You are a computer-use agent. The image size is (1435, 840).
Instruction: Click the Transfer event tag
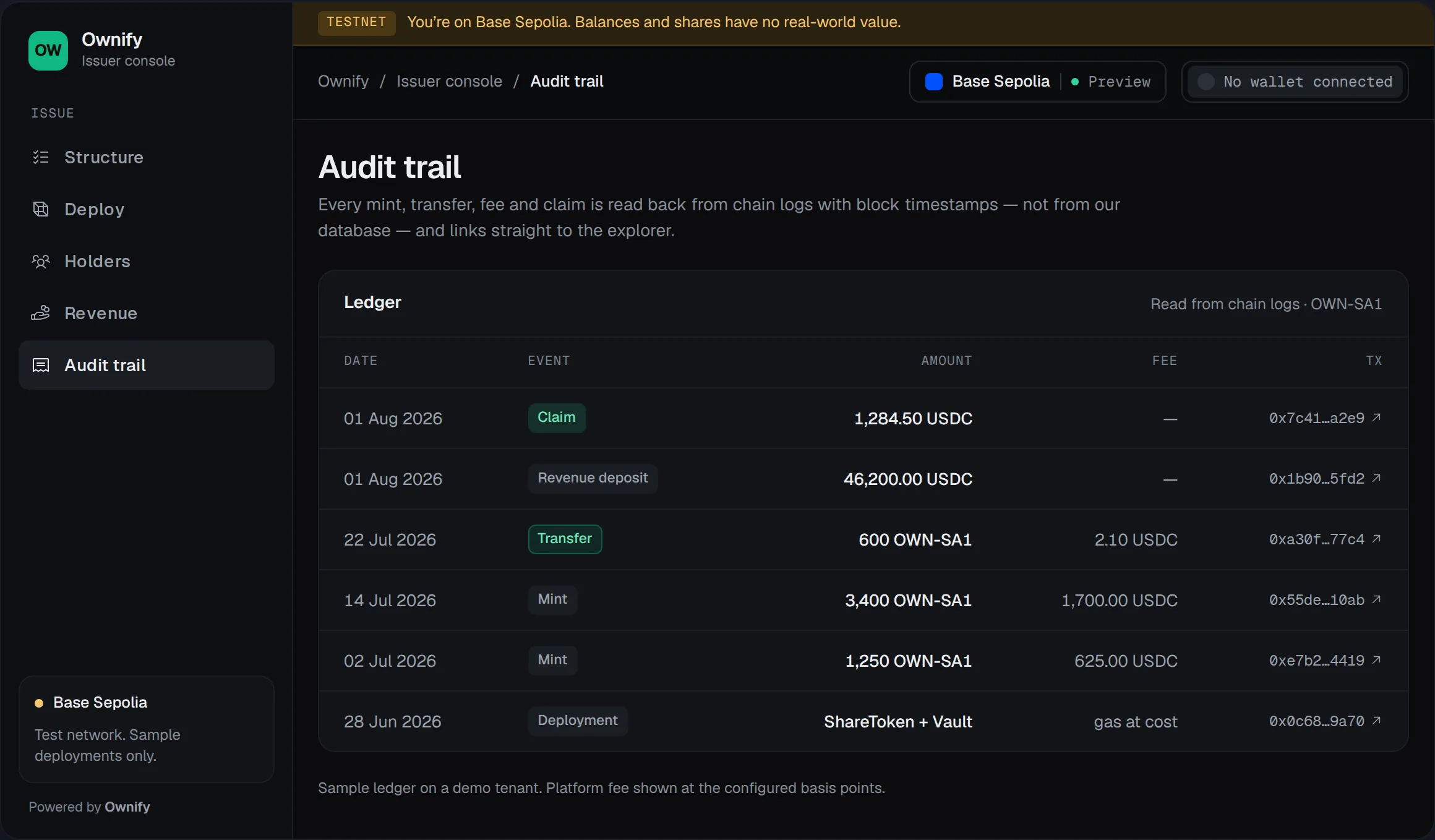(565, 539)
